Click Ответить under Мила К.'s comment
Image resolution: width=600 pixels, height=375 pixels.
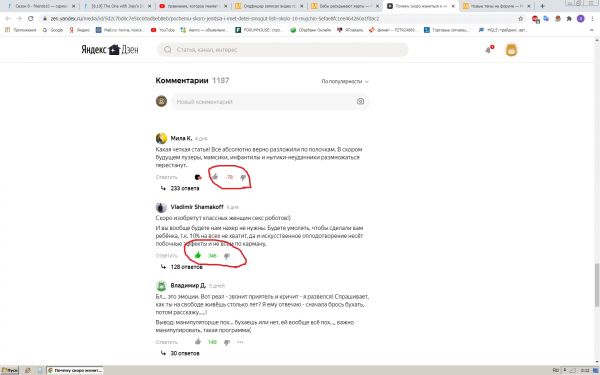(167, 177)
